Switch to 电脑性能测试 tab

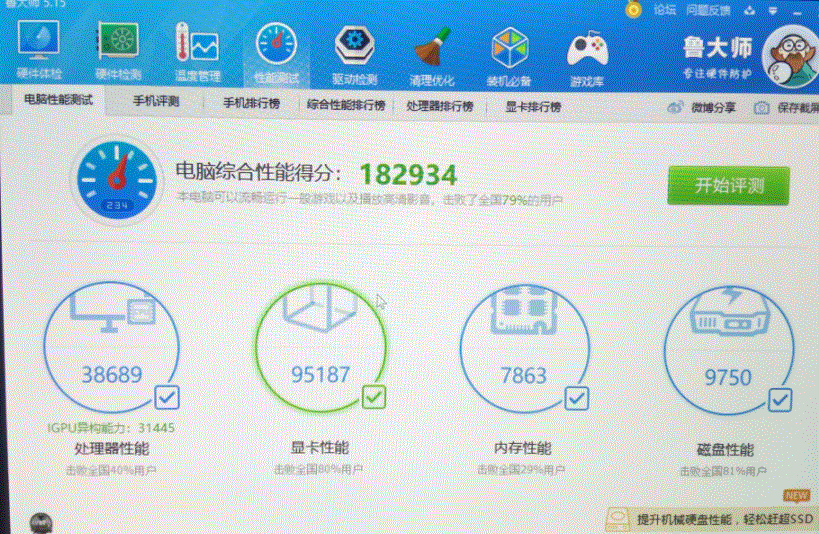pyautogui.click(x=58, y=99)
